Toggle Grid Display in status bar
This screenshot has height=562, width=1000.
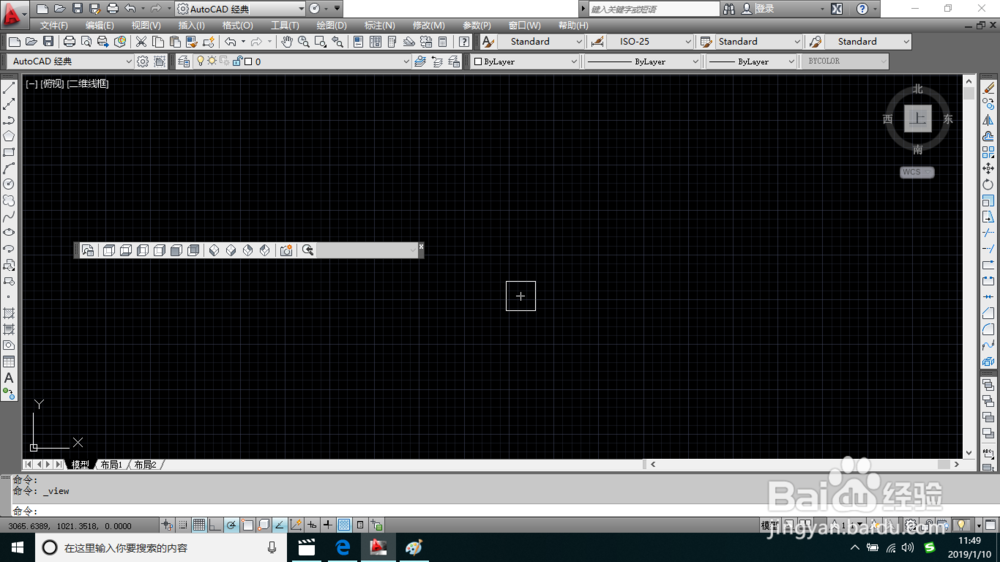pos(199,525)
